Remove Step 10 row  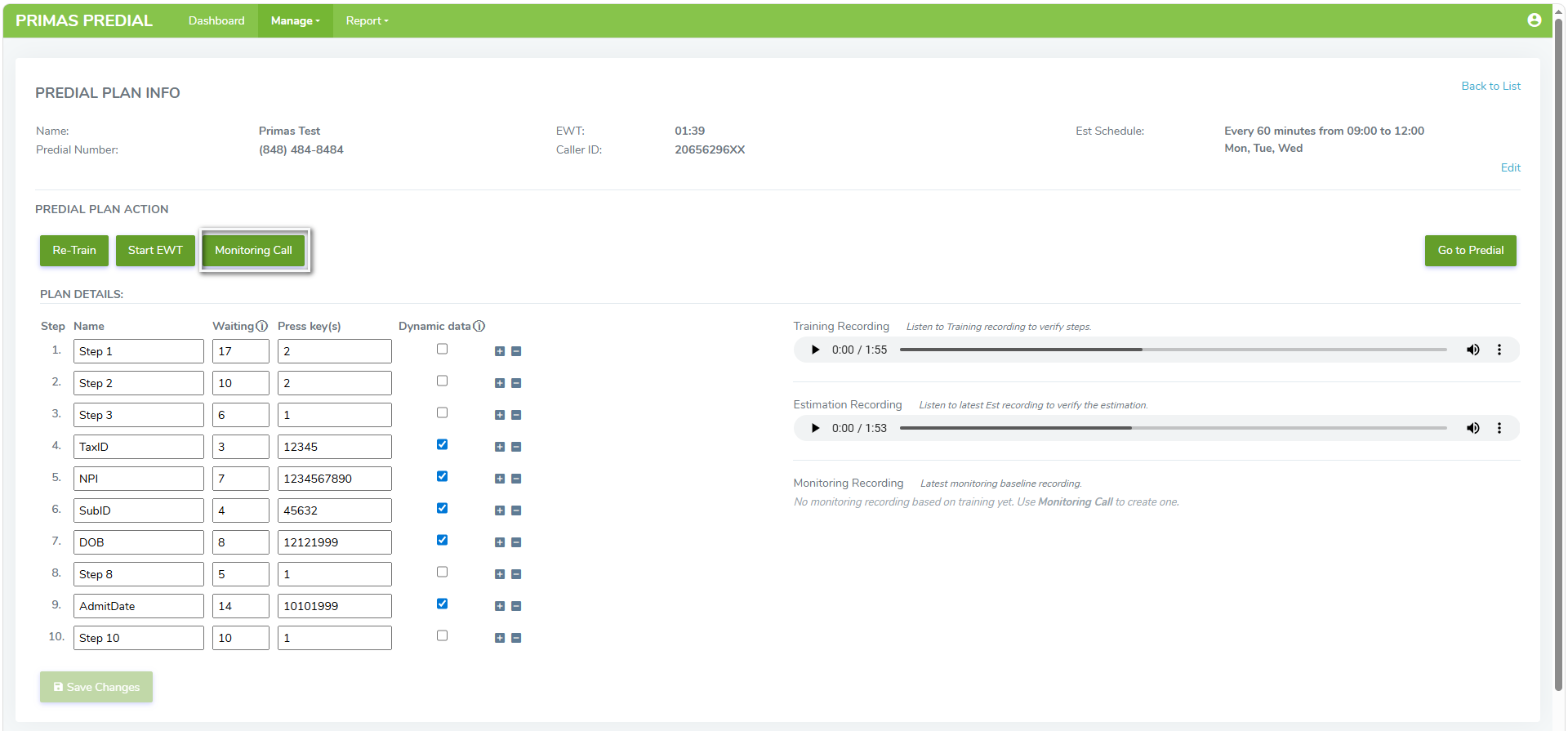pyautogui.click(x=516, y=638)
